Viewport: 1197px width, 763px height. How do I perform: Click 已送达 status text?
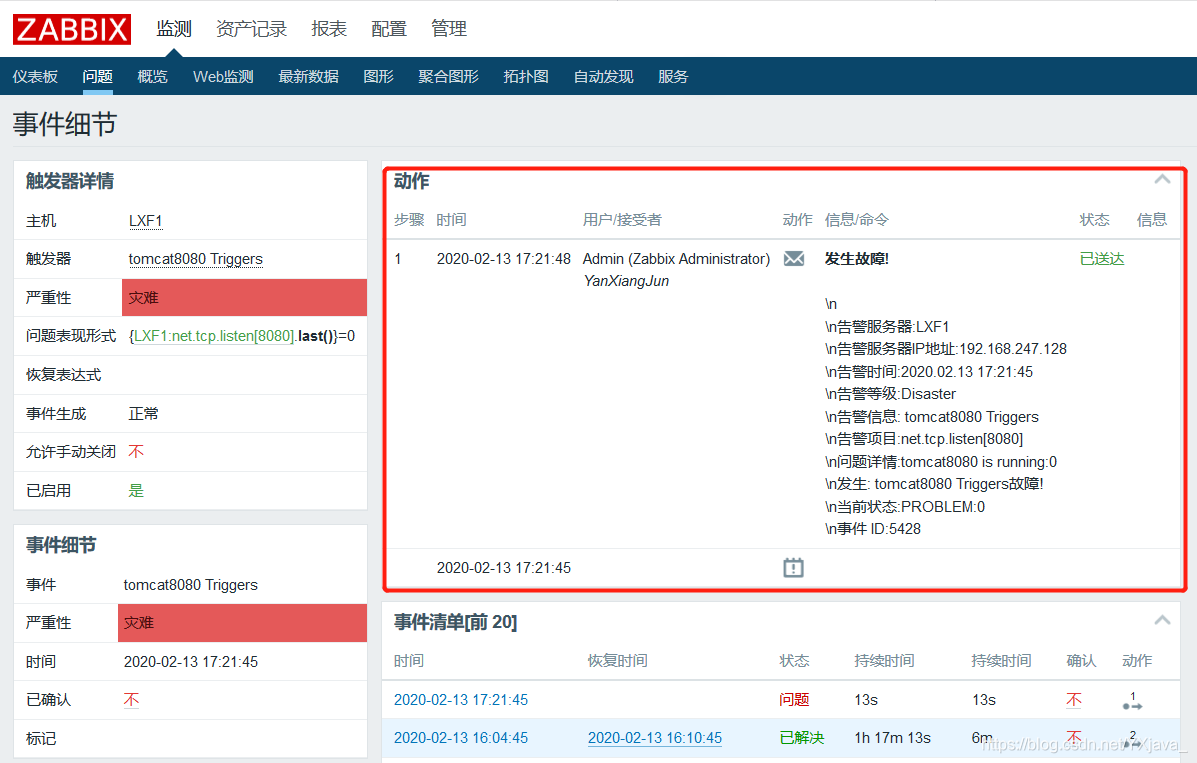click(1102, 259)
